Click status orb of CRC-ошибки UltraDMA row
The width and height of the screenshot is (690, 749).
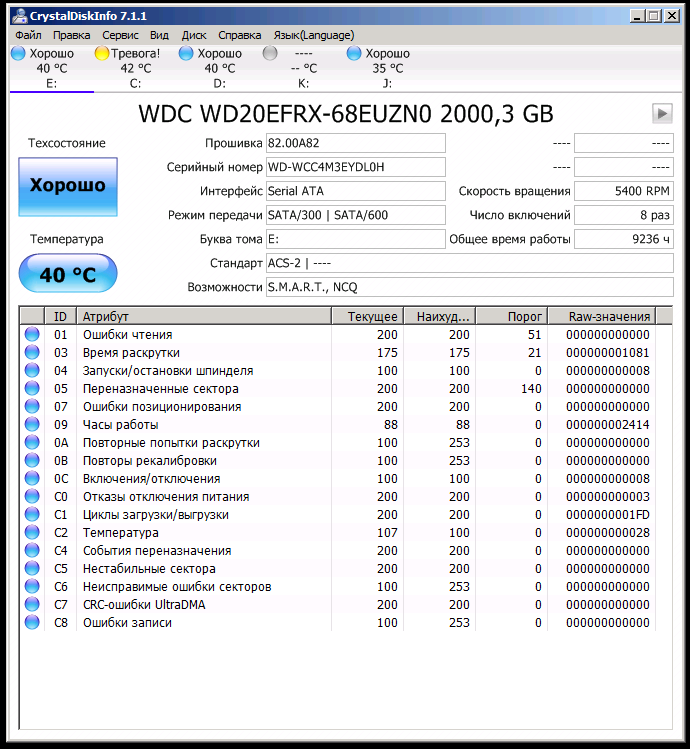32,604
